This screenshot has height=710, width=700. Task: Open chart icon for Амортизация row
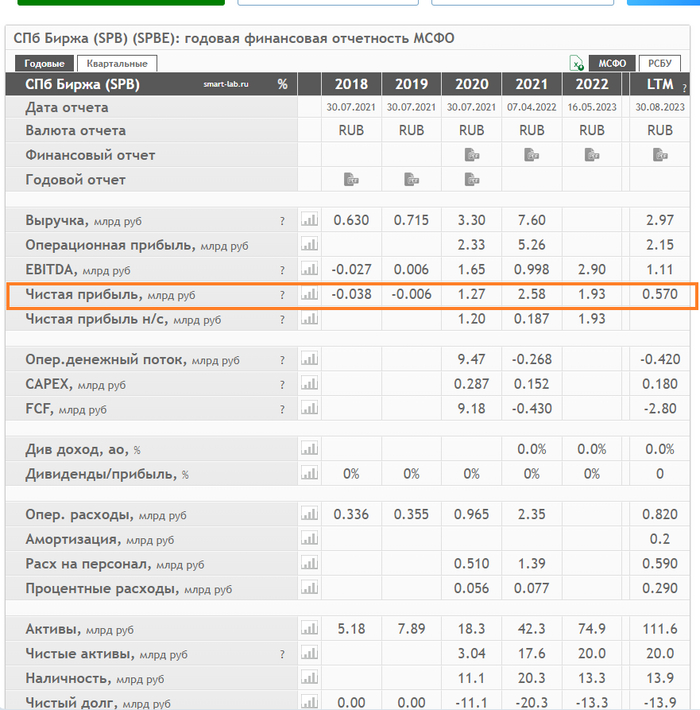click(310, 539)
